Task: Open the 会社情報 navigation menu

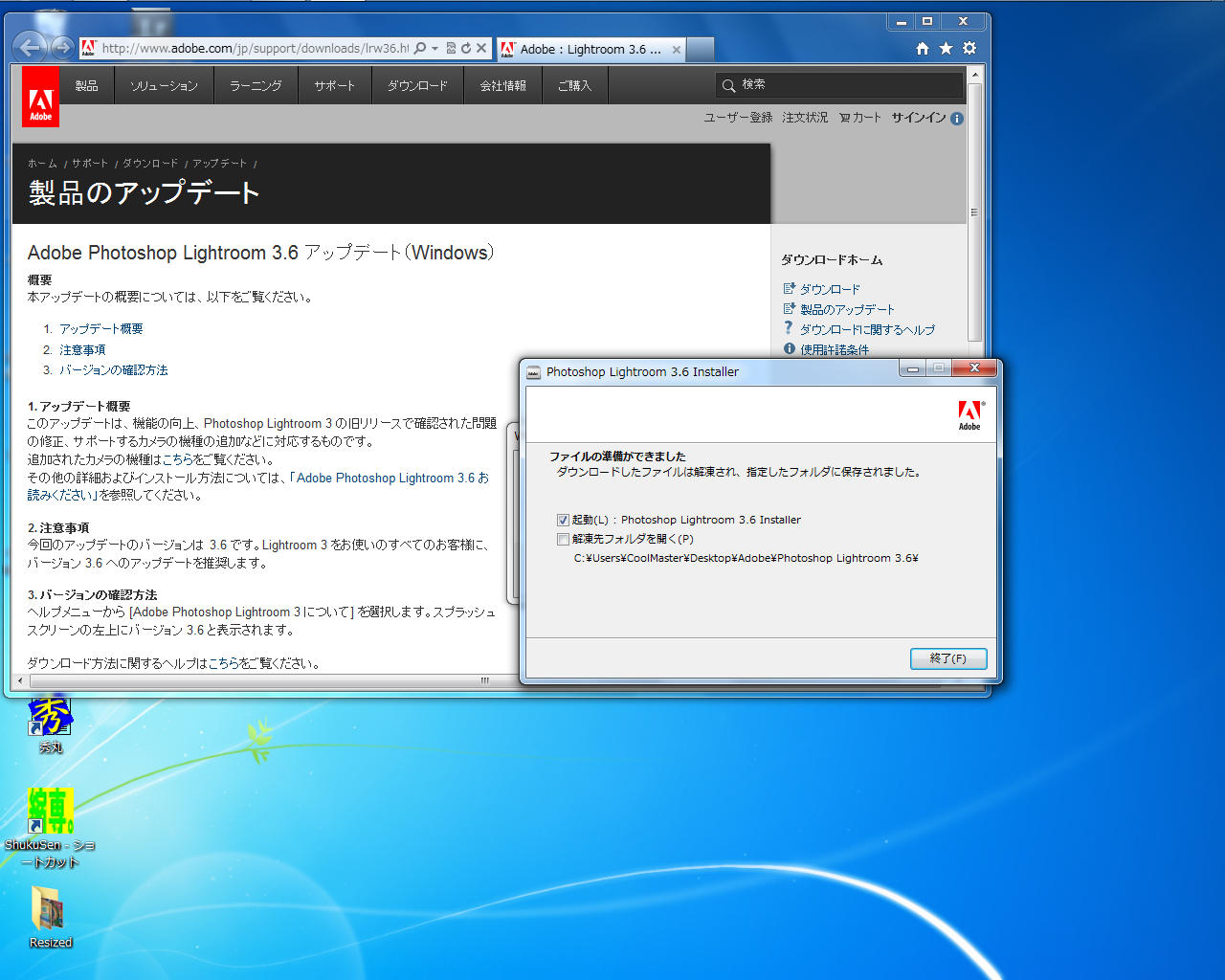Action: tap(502, 85)
